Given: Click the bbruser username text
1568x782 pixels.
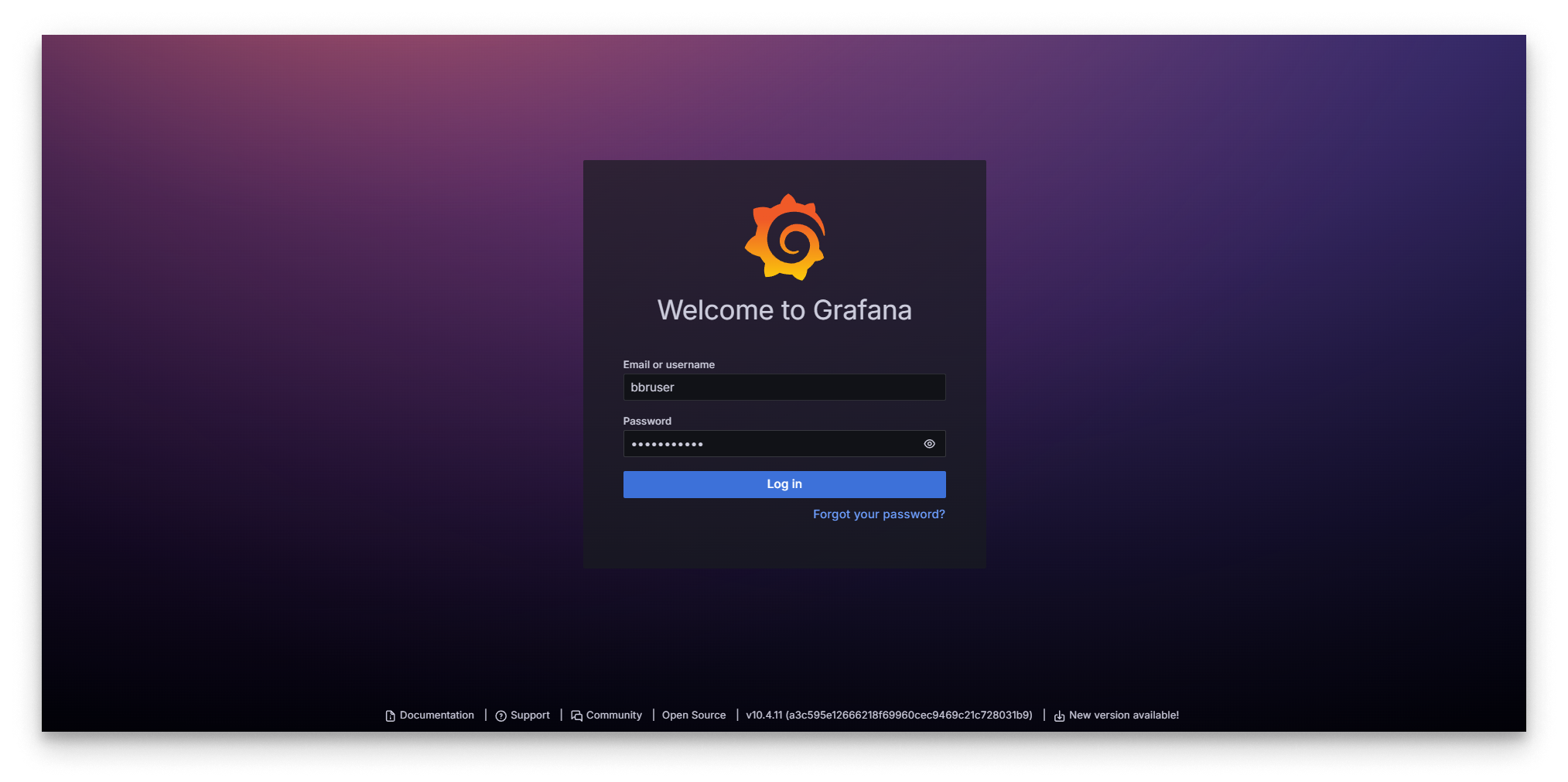Looking at the screenshot, I should [652, 387].
